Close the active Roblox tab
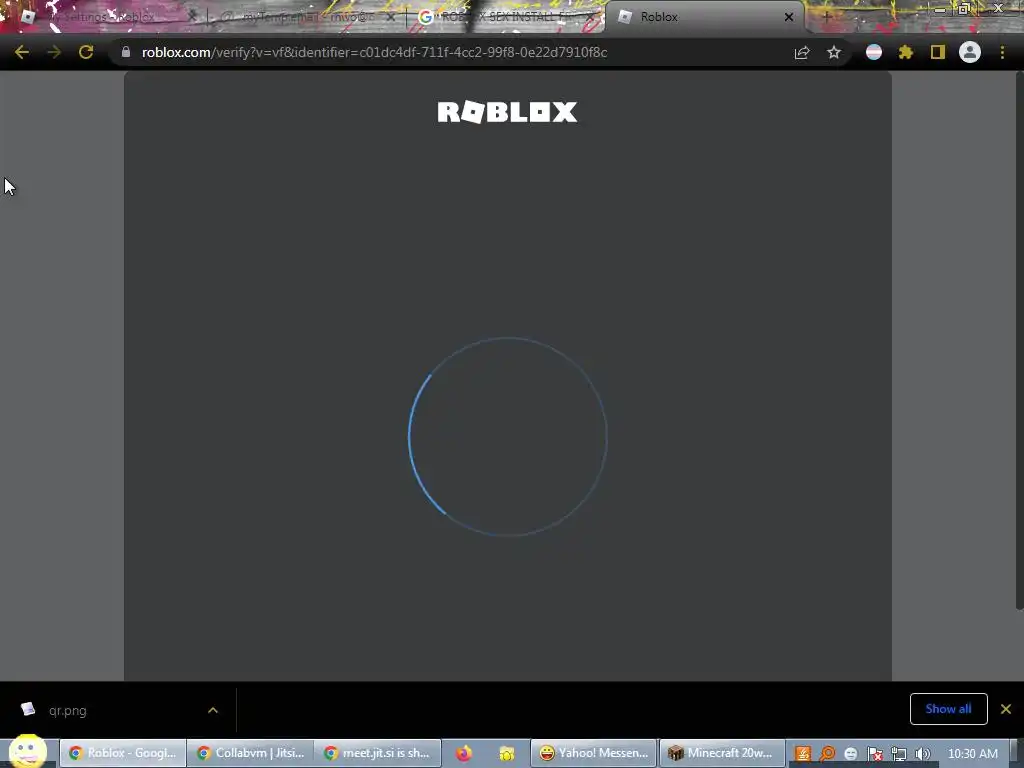 (x=789, y=17)
